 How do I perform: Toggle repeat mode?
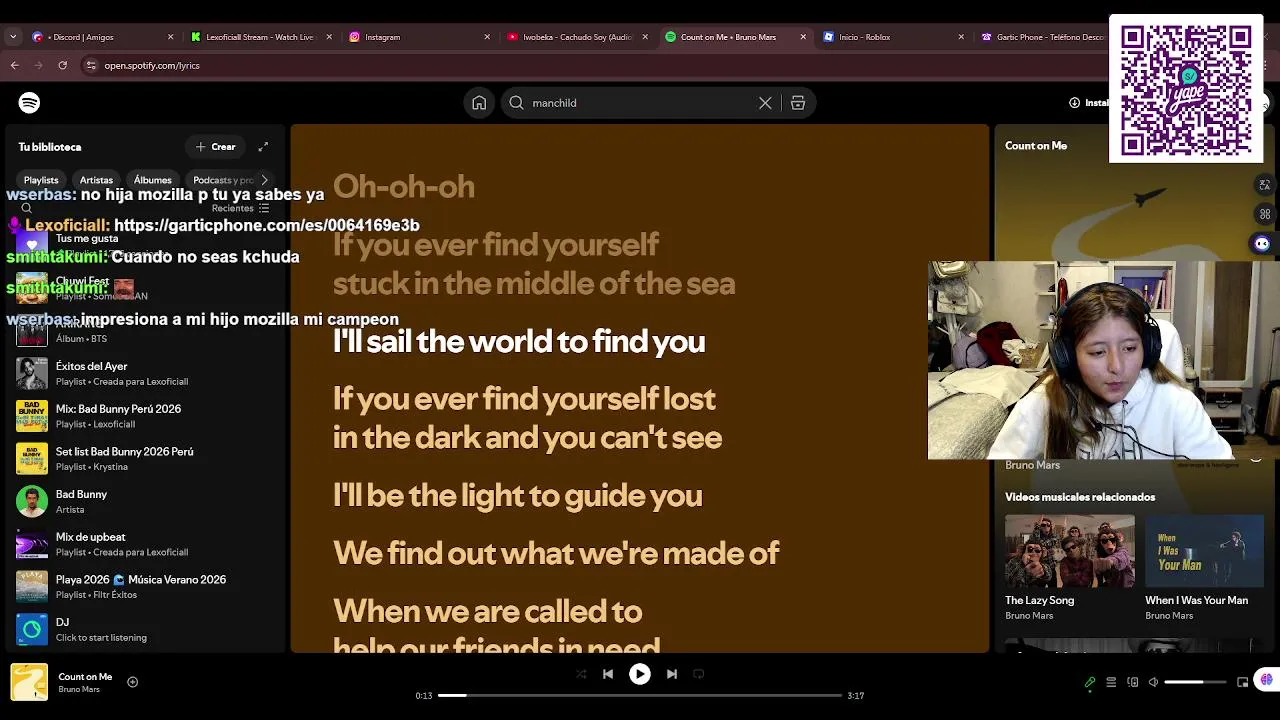tap(699, 674)
